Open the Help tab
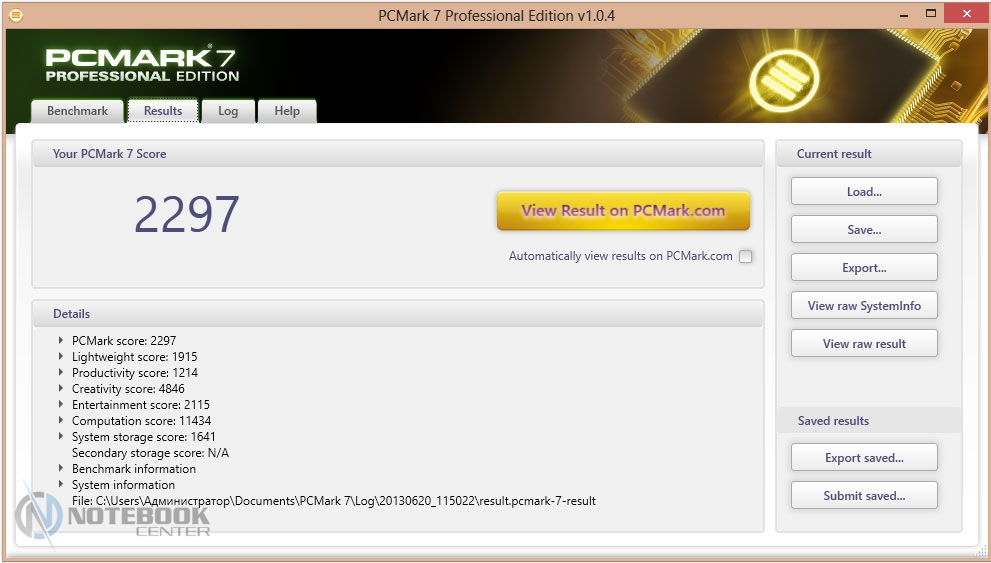 pos(287,111)
